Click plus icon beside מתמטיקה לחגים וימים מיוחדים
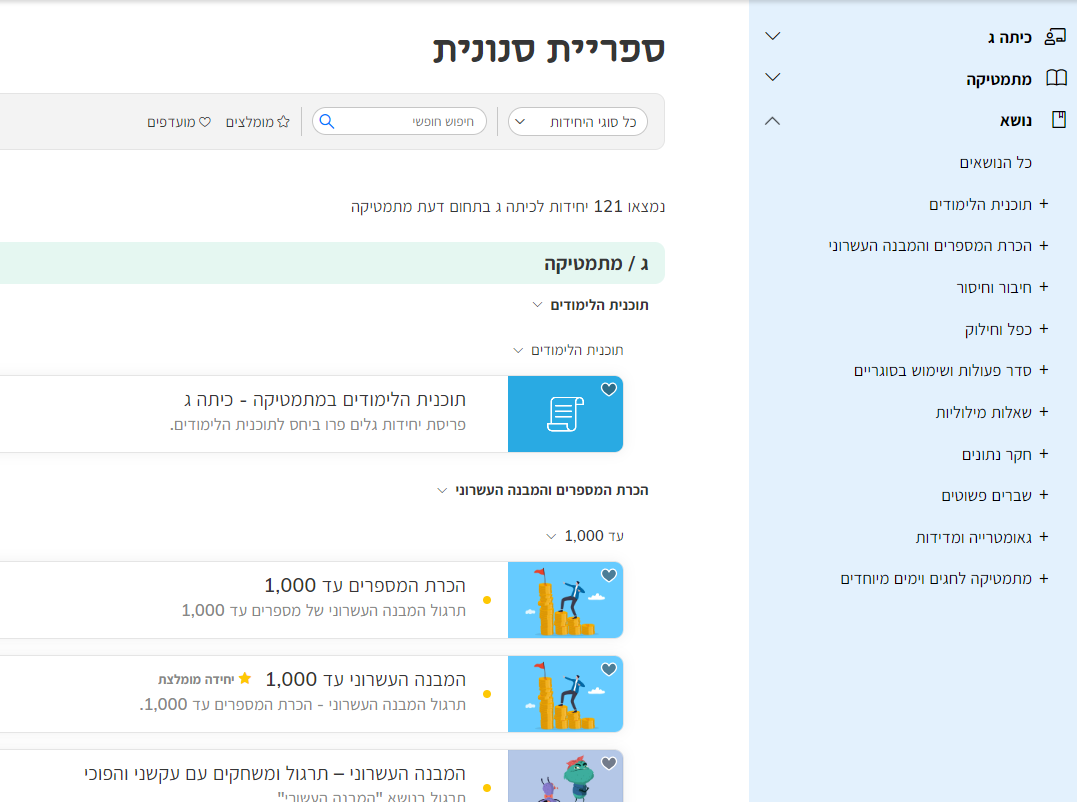1077x802 pixels. (x=1044, y=578)
